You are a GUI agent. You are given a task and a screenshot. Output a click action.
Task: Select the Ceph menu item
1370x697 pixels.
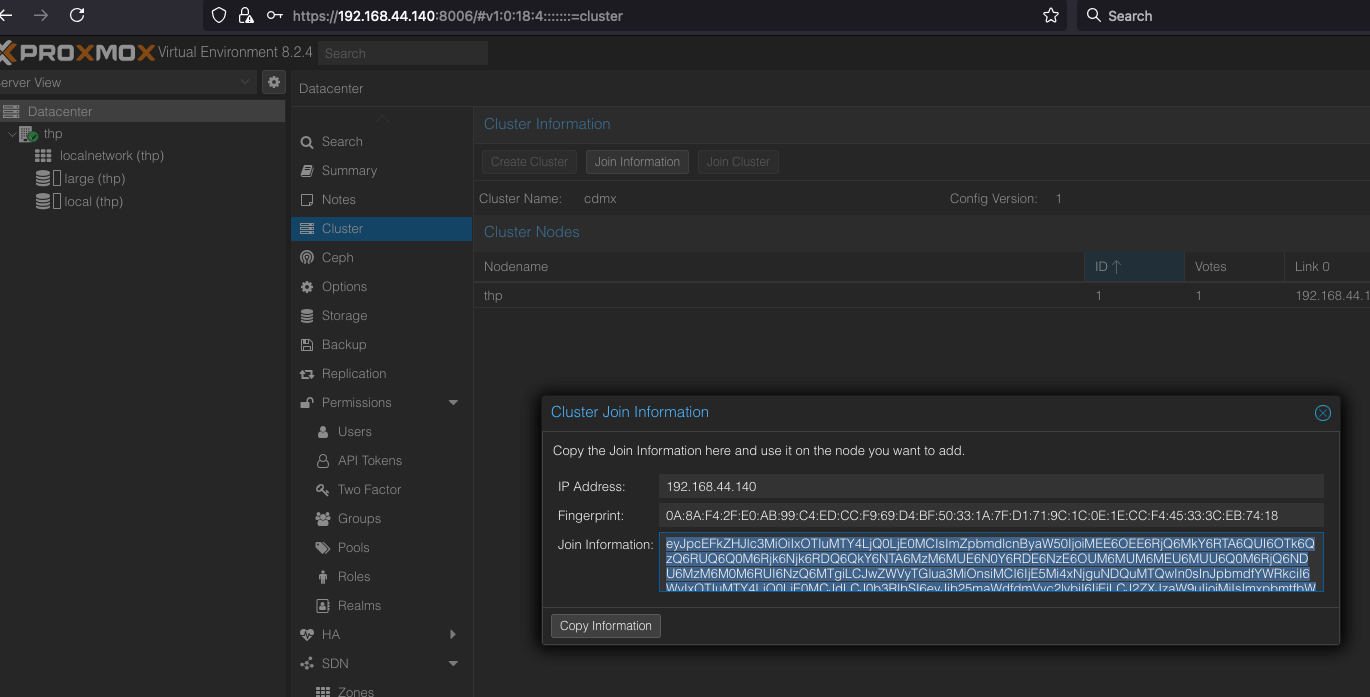pyautogui.click(x=337, y=258)
